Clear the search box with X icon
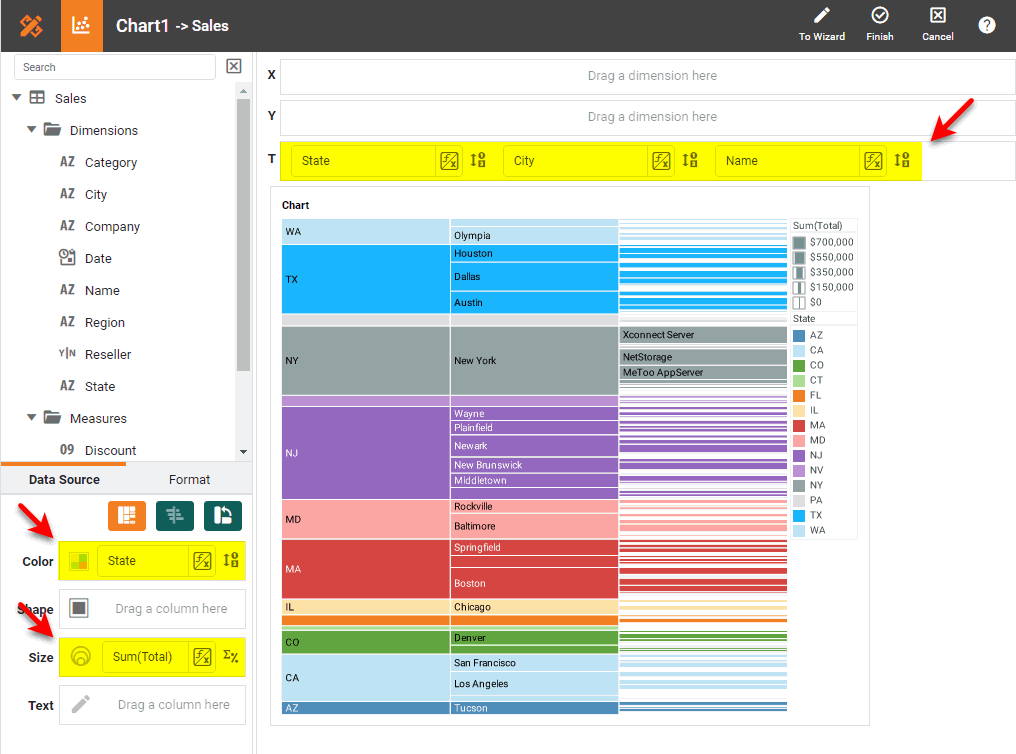The image size is (1016, 754). (x=233, y=67)
